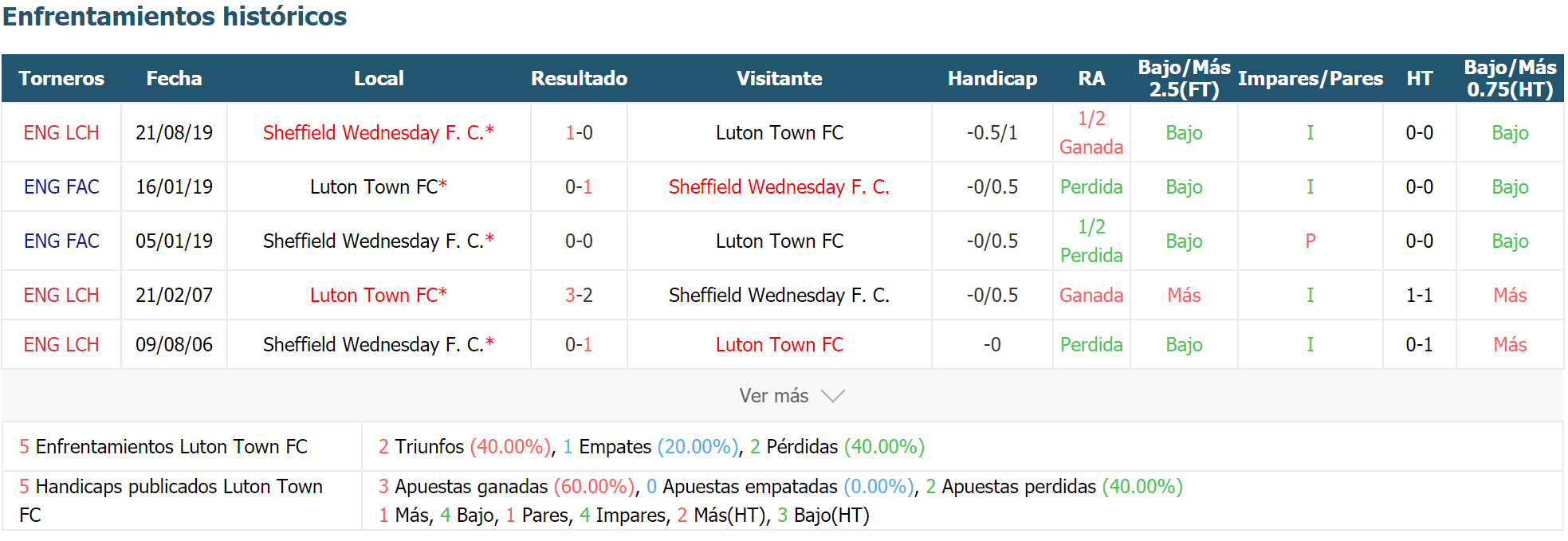
Task: Open Sheffield Wednesday F. C. link dated 21/08/19
Action: click(x=379, y=133)
